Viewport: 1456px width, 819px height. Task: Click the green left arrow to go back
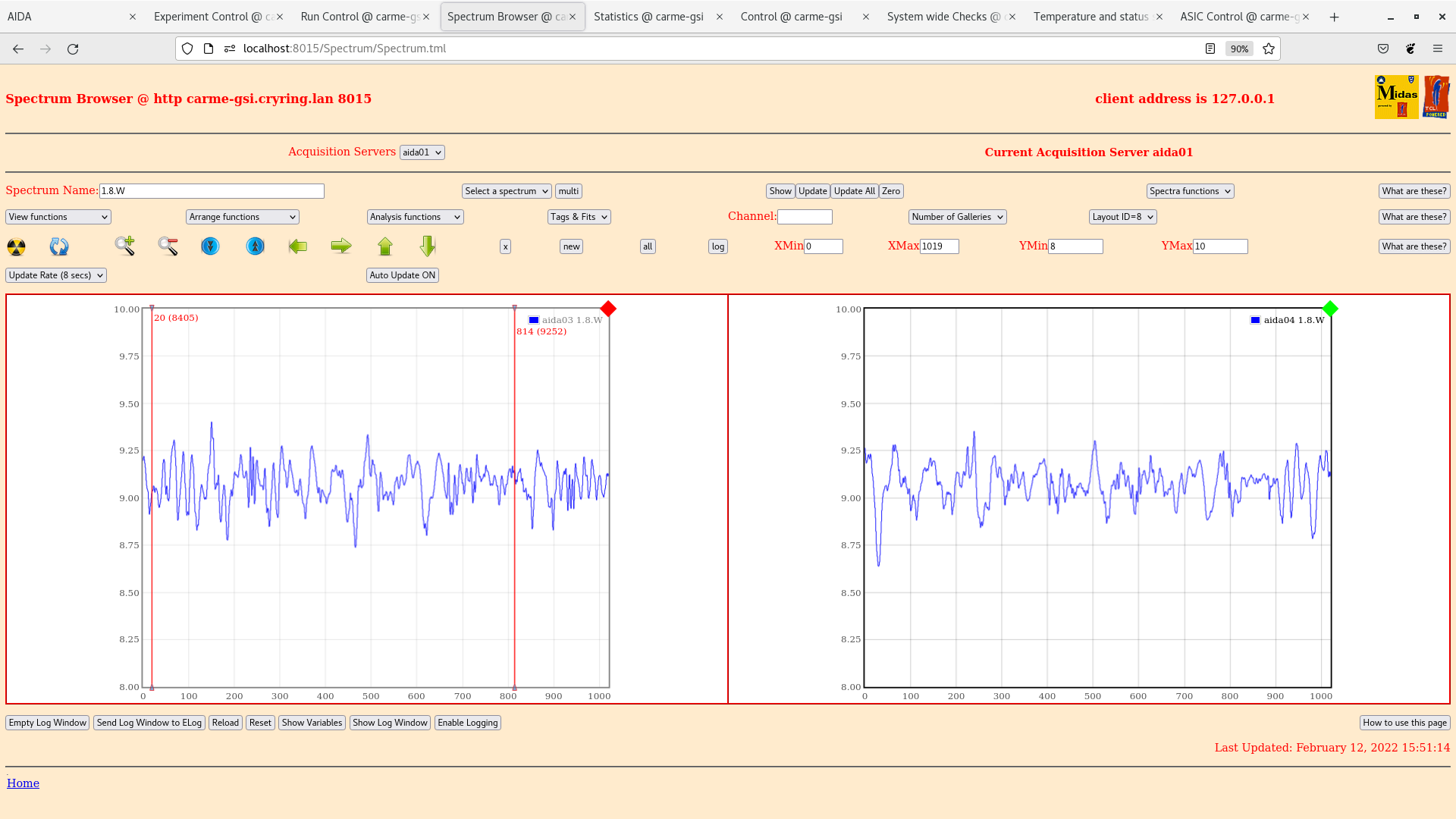[298, 246]
